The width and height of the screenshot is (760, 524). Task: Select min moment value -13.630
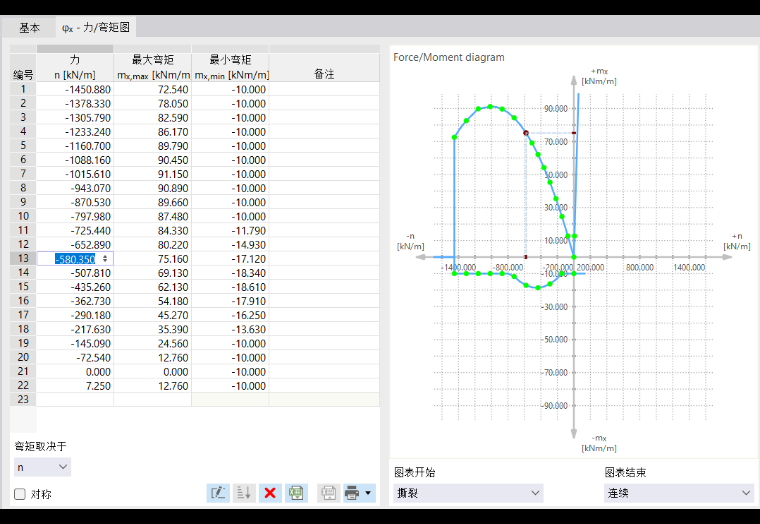coord(231,329)
